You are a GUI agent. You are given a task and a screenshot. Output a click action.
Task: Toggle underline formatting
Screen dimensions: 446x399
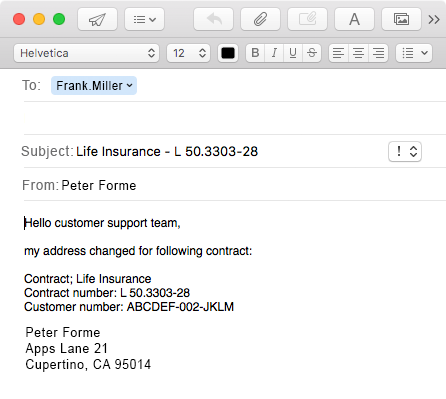tap(293, 53)
